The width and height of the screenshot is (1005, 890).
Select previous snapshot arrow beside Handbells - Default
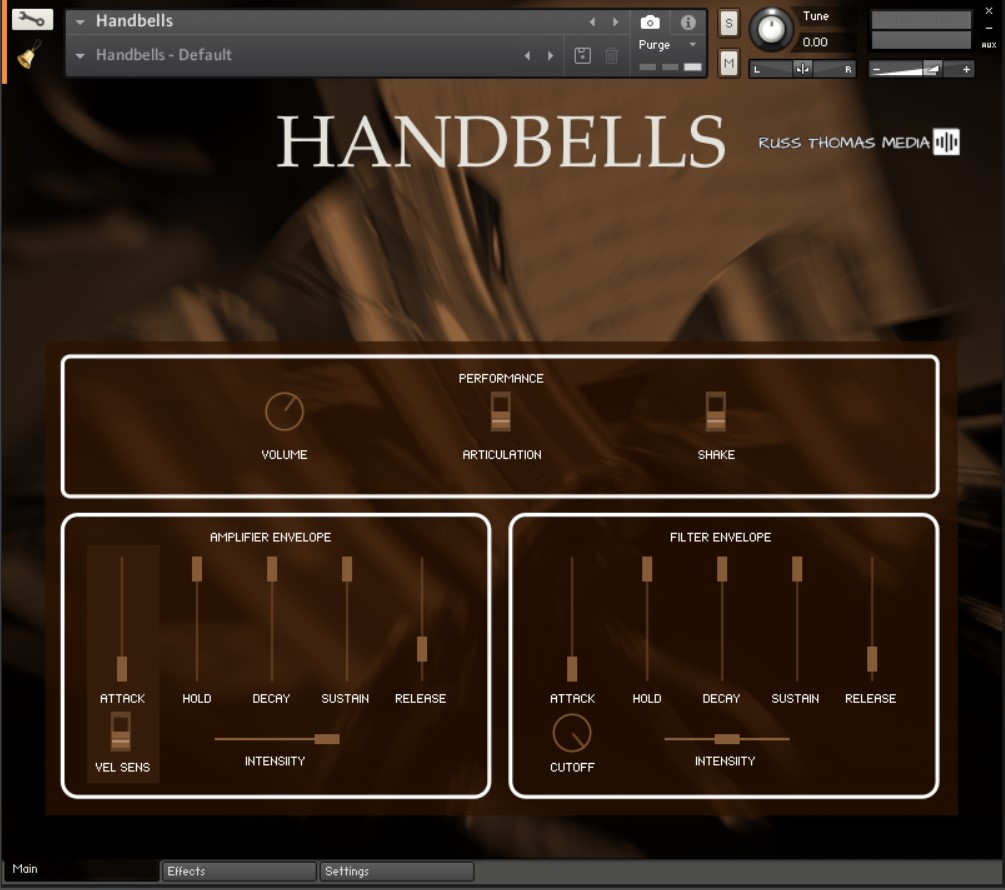pos(527,56)
